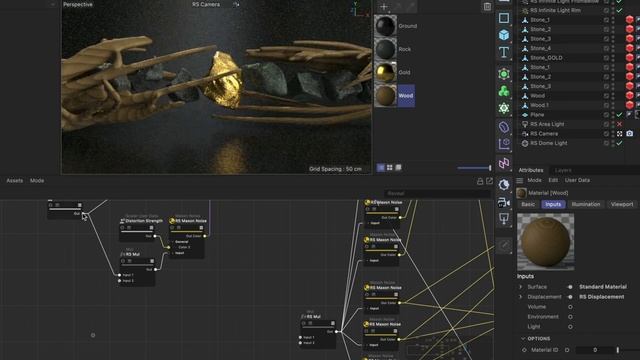Click the camera tag on the RS Camera row
The width and height of the screenshot is (640, 360).
[629, 133]
